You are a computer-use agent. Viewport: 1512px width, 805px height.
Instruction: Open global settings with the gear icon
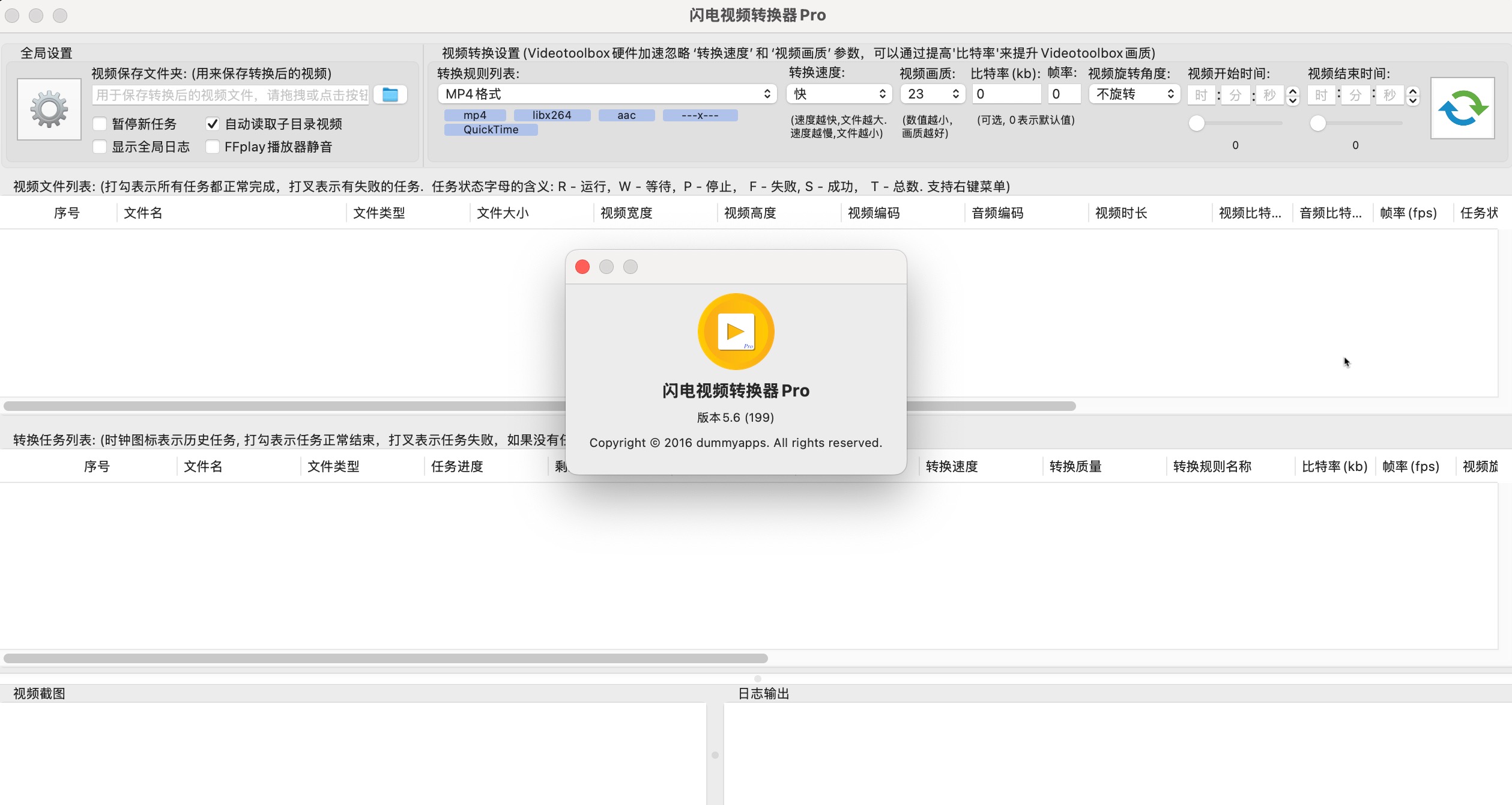(x=49, y=109)
